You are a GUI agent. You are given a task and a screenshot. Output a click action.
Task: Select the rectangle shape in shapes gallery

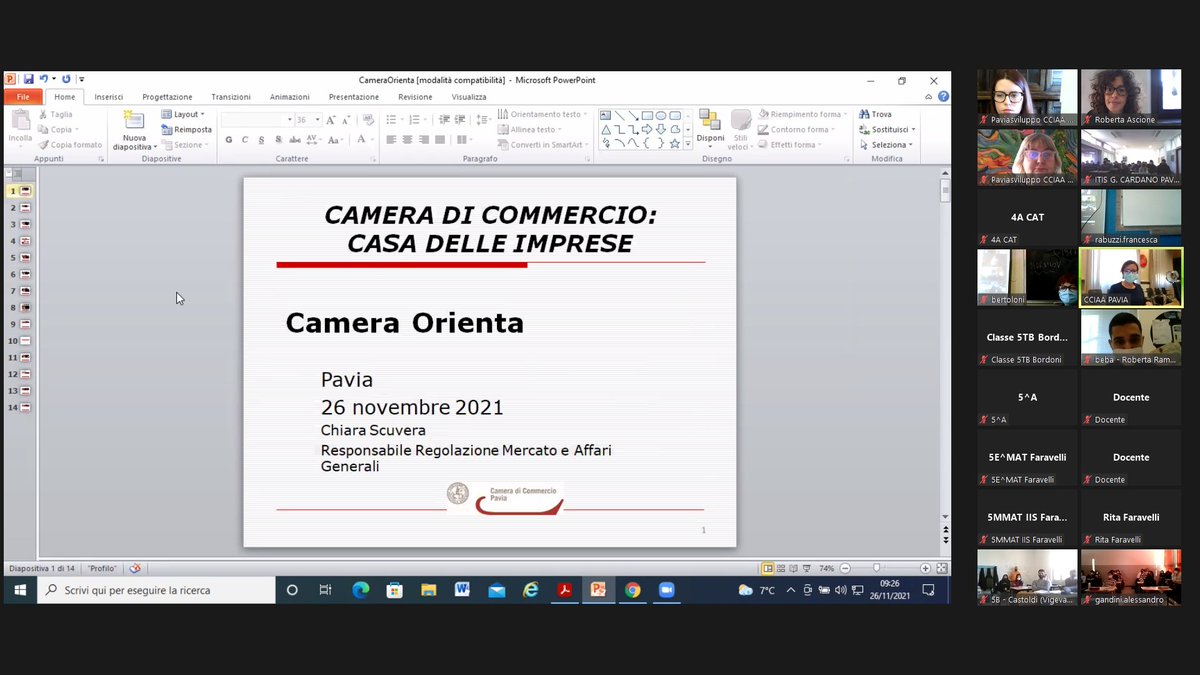pyautogui.click(x=647, y=116)
